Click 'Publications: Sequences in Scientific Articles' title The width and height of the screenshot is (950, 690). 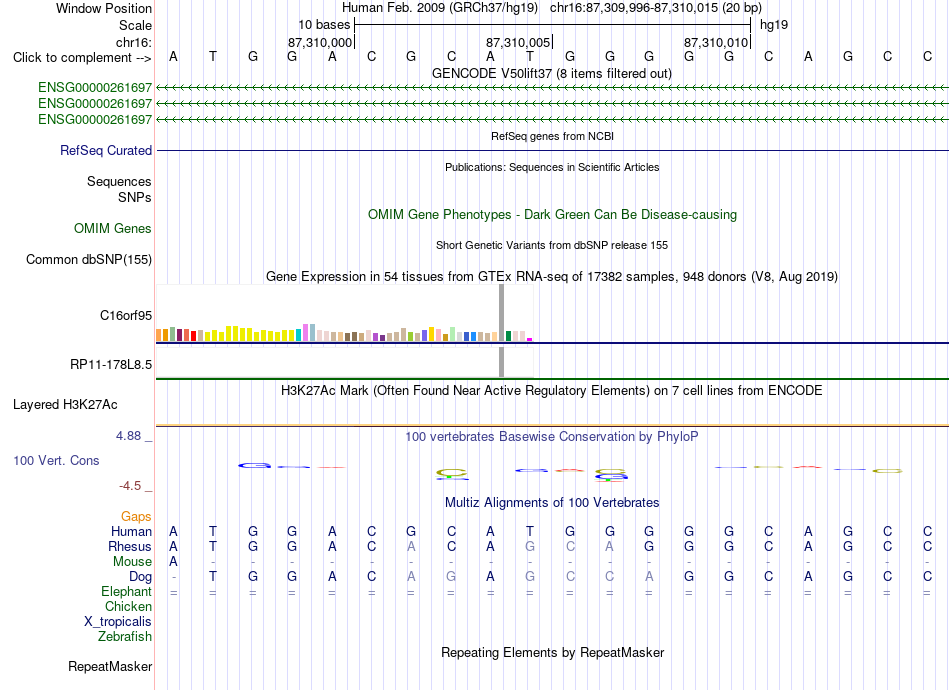[552, 167]
